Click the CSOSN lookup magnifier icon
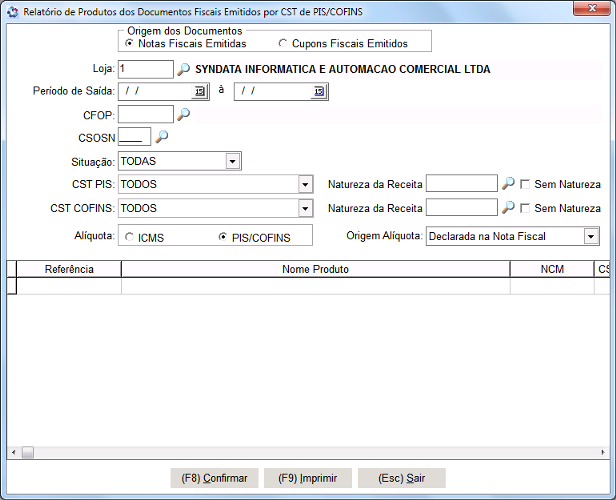This screenshot has height=500, width=616. [x=162, y=137]
